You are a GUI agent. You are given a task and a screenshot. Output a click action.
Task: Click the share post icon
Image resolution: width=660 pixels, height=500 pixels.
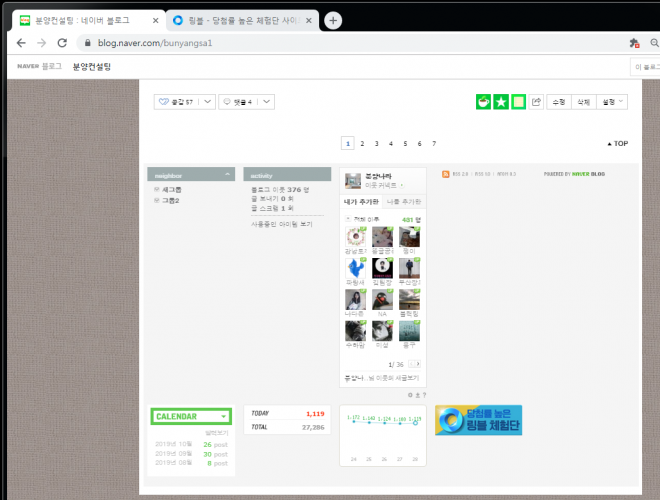tap(537, 102)
